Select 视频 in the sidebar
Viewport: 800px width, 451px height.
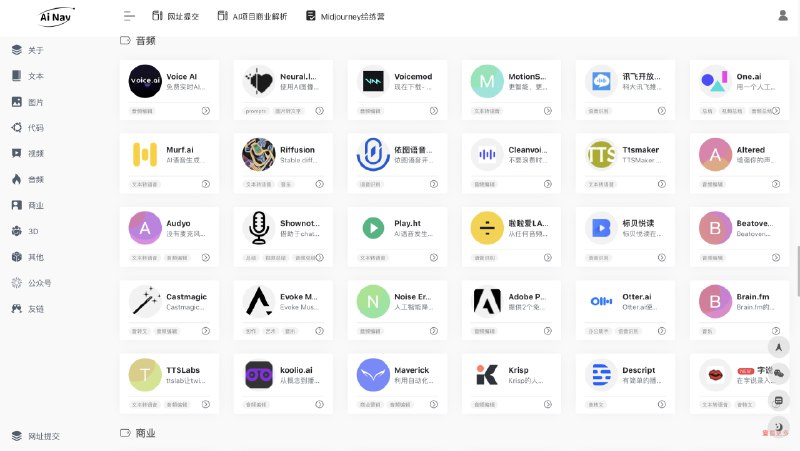point(36,153)
